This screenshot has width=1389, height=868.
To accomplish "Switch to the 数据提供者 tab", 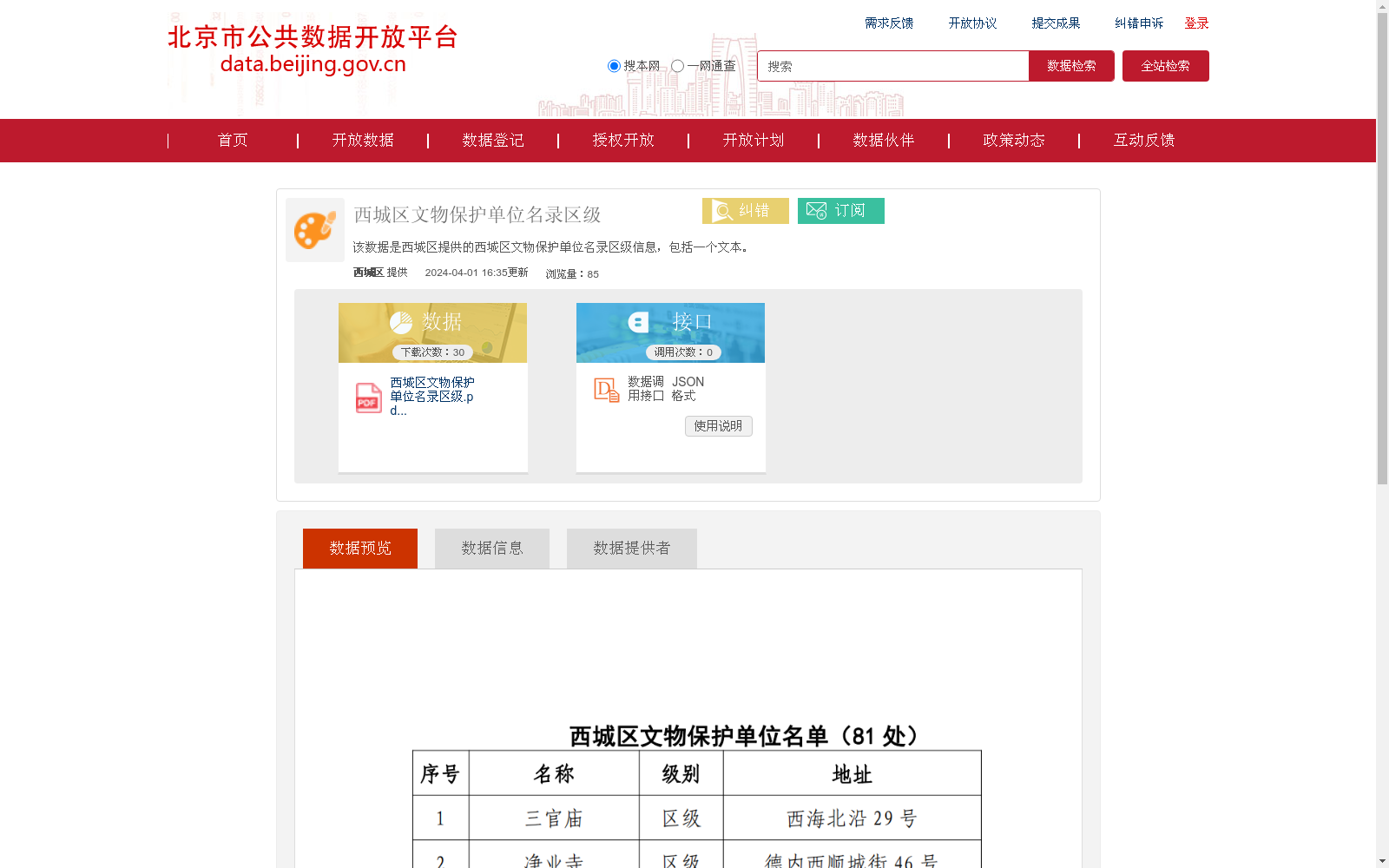I will (632, 549).
